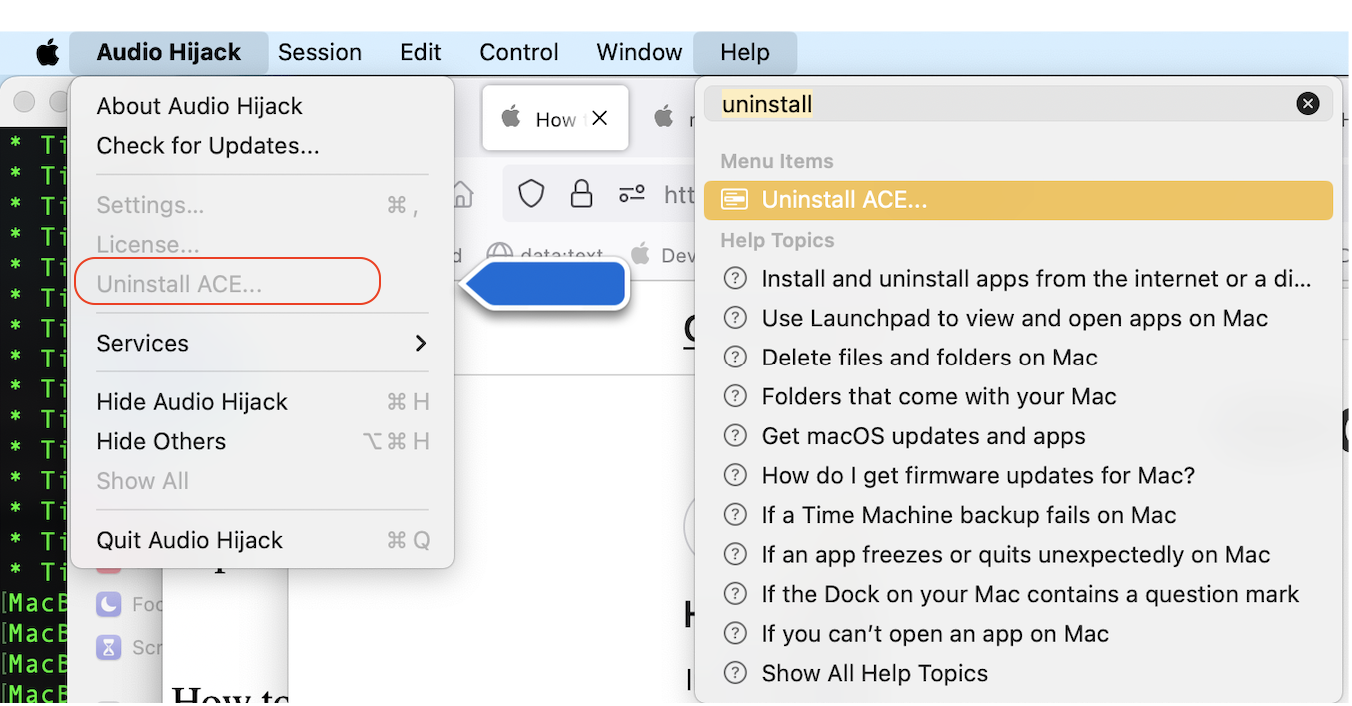Viewport: 1352px width, 706px height.
Task: Open the Help menu
Action: [745, 52]
